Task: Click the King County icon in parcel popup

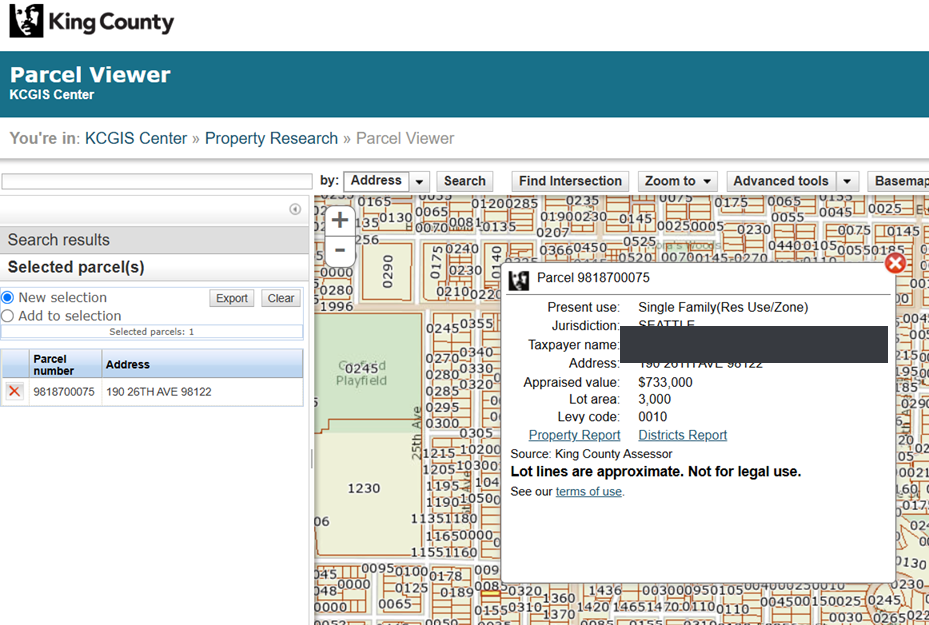Action: 518,280
